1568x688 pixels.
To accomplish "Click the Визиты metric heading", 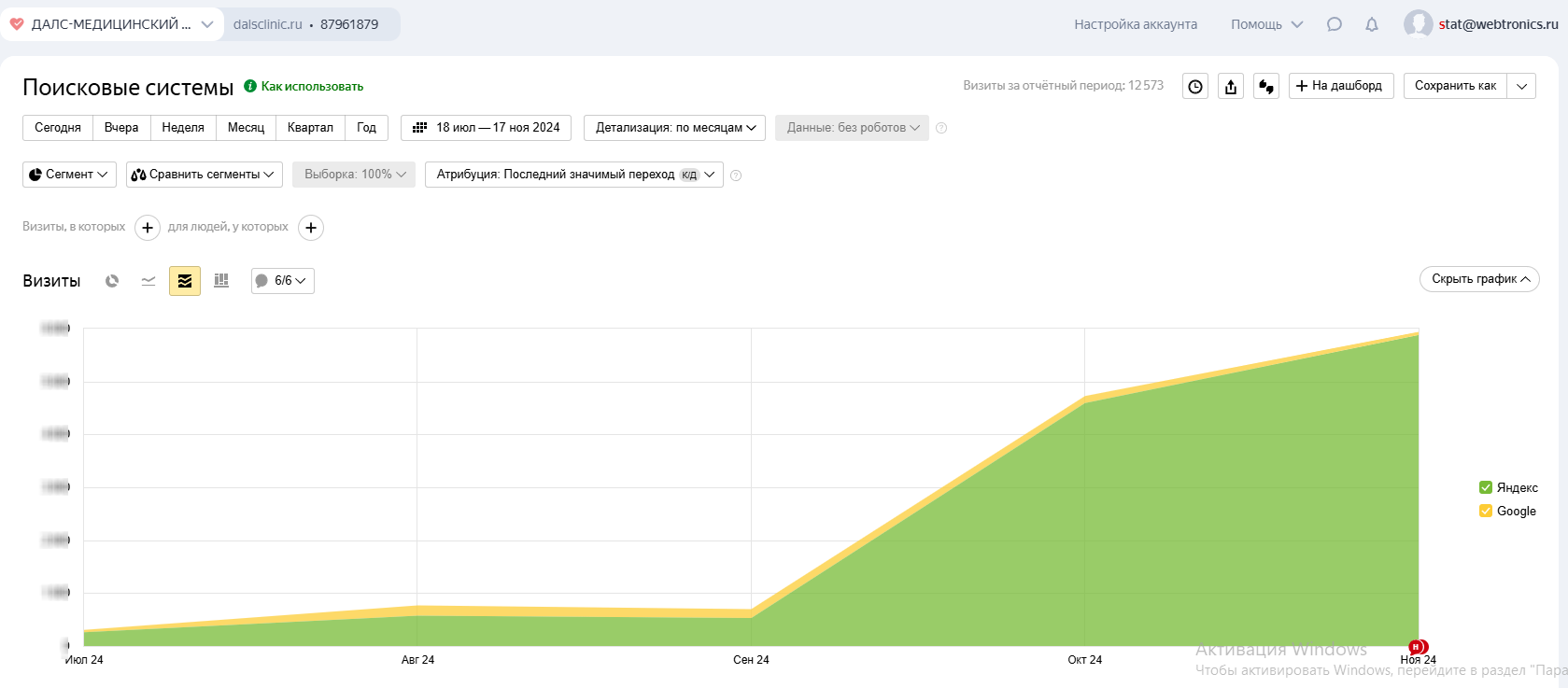I will click(x=51, y=281).
